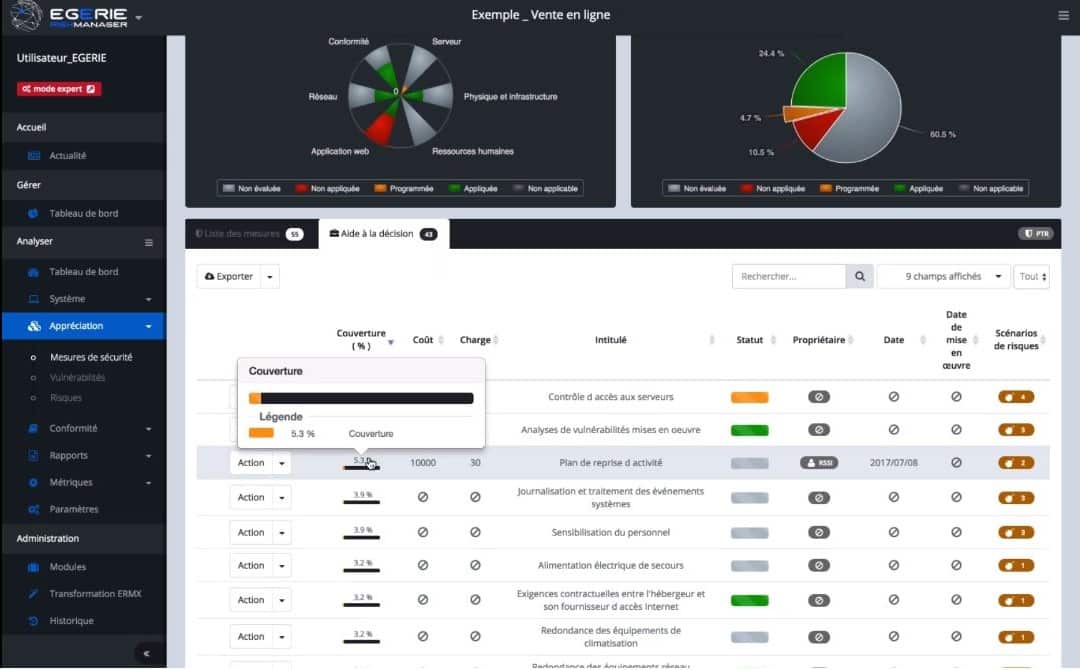The width and height of the screenshot is (1080, 670).
Task: Sort by Intitulé column
Action: coord(610,339)
